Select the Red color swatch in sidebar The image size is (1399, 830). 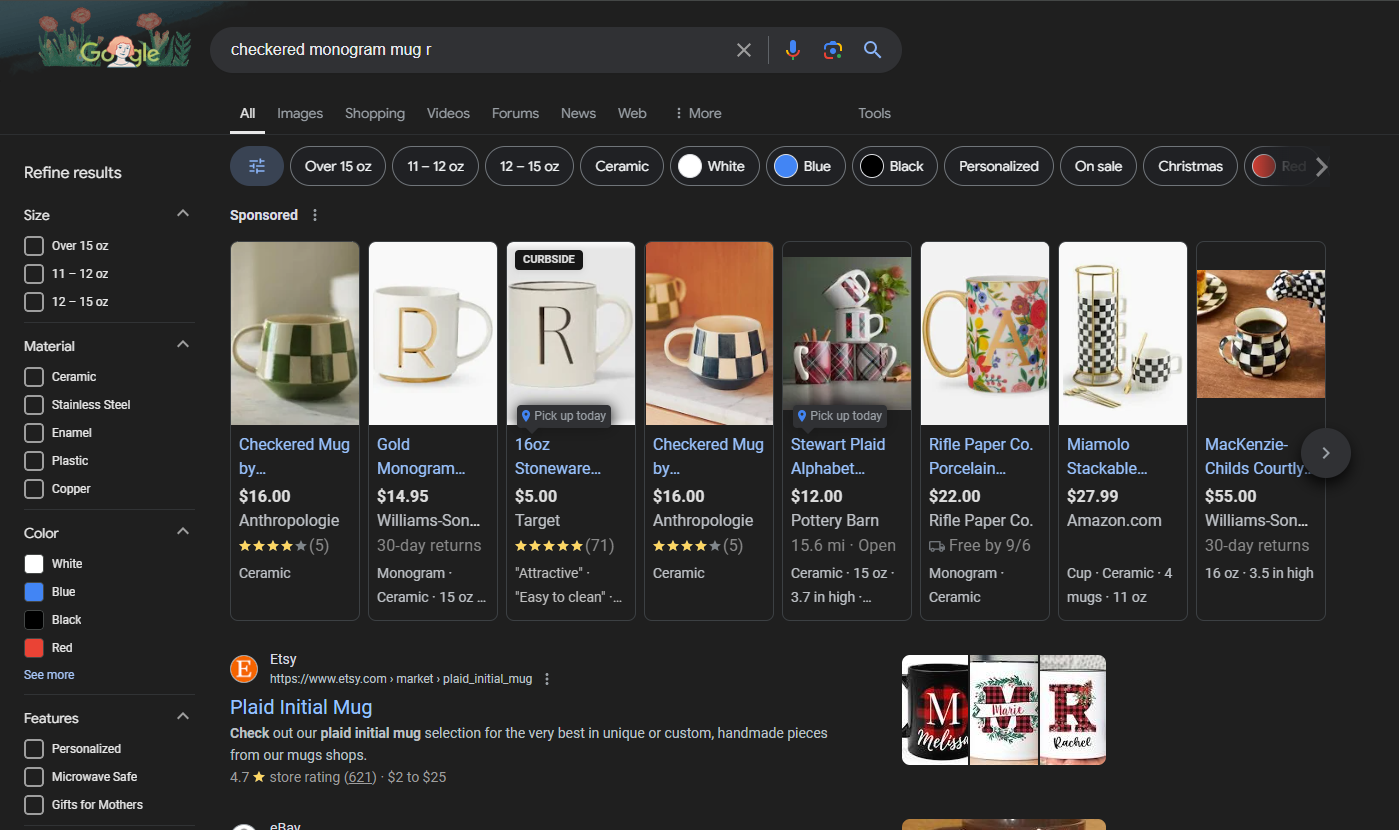[34, 648]
